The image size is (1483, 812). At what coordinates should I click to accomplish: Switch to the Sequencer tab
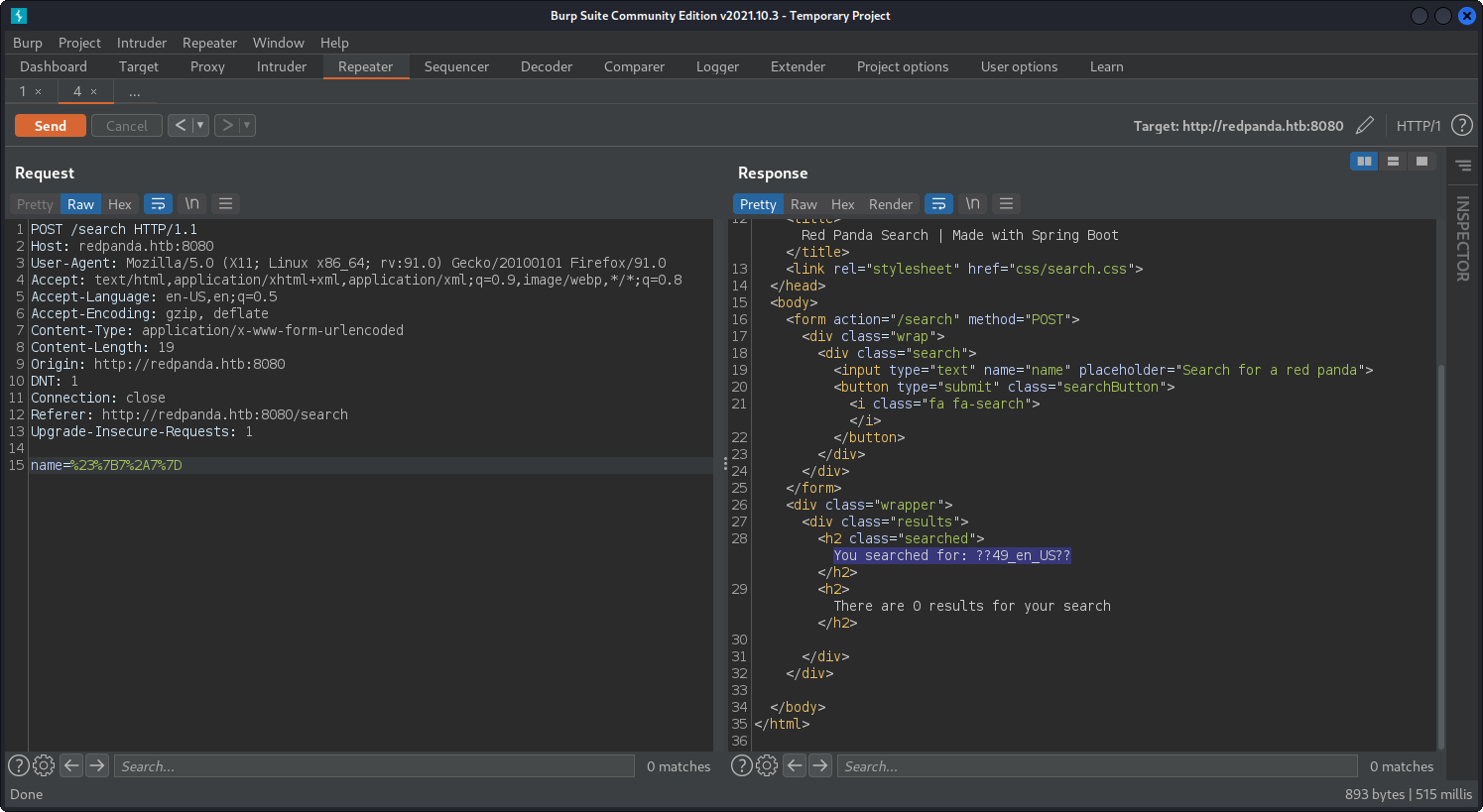tap(456, 66)
